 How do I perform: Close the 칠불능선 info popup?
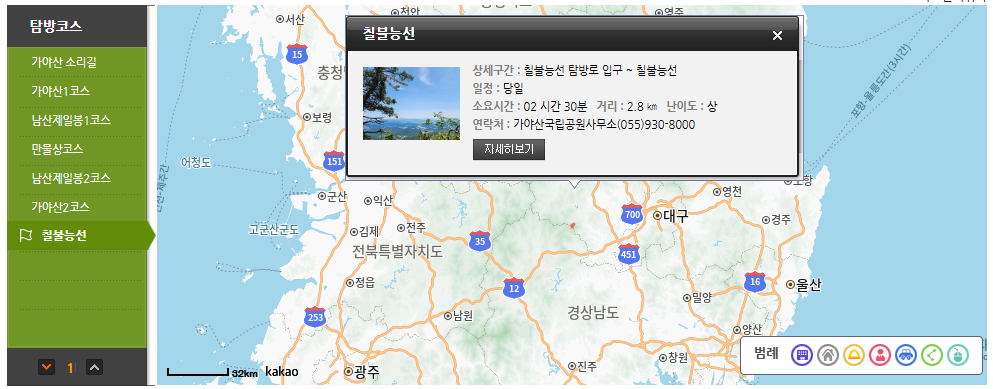tap(778, 36)
